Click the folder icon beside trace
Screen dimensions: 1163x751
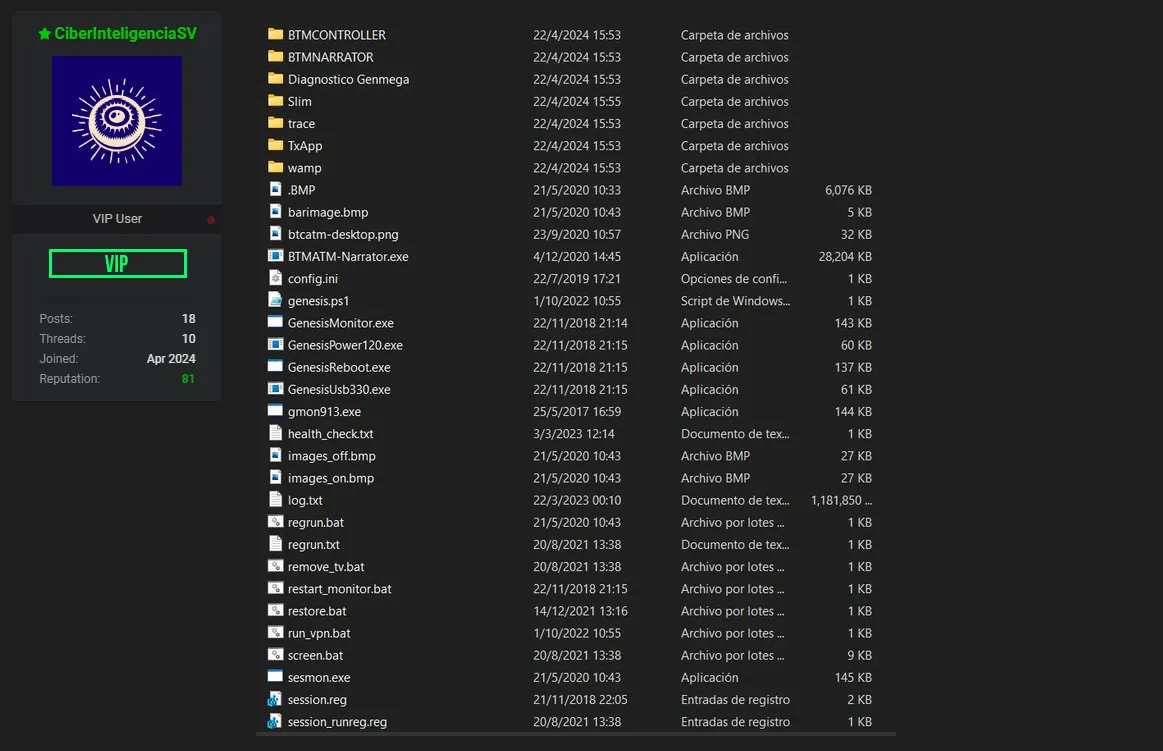276,123
